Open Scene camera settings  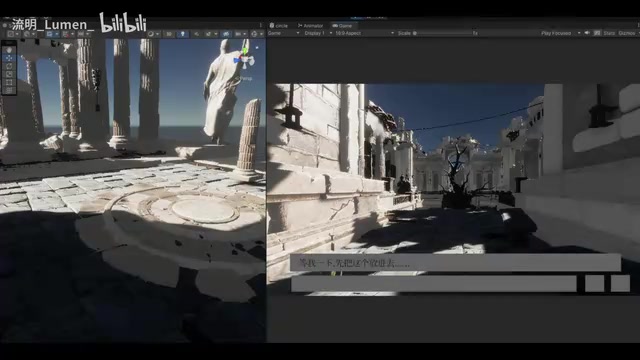240,34
